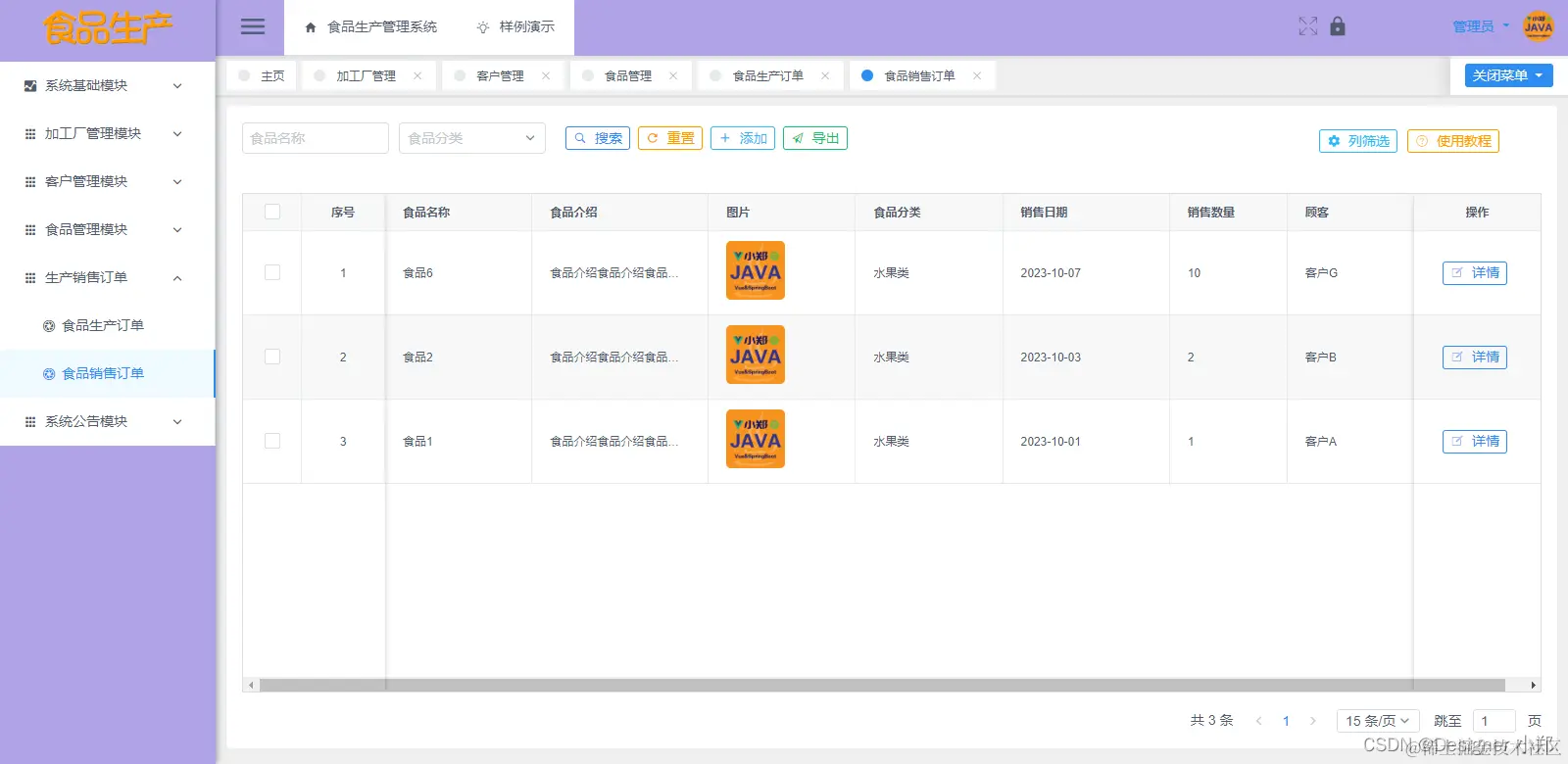This screenshot has height=764, width=1568.
Task: Click the 搜索 search button
Action: pyautogui.click(x=598, y=138)
